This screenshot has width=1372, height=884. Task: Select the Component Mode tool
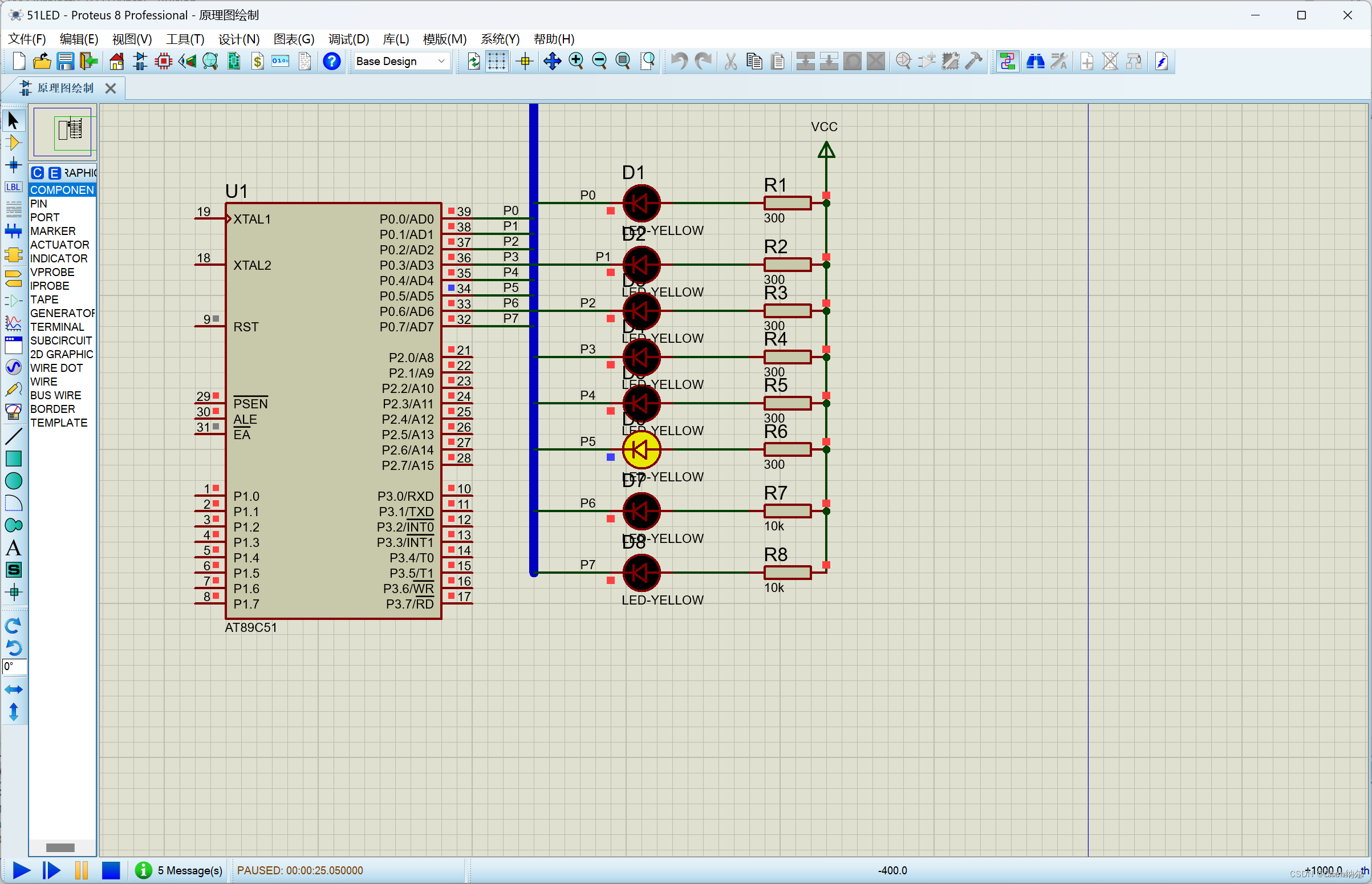(13, 143)
